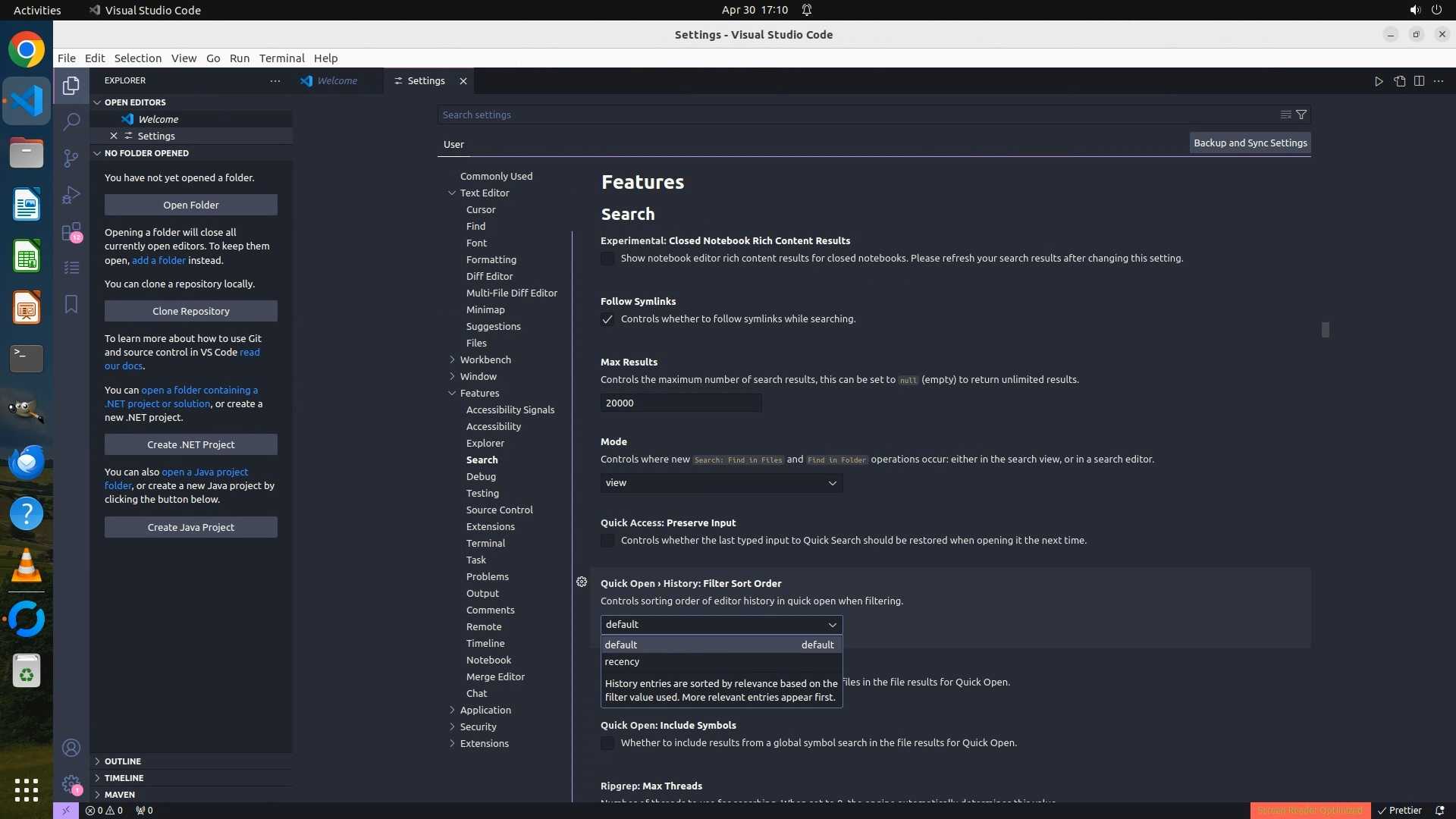The image size is (1456, 819).
Task: Click the filter settings funnel icon
Action: tap(1301, 115)
